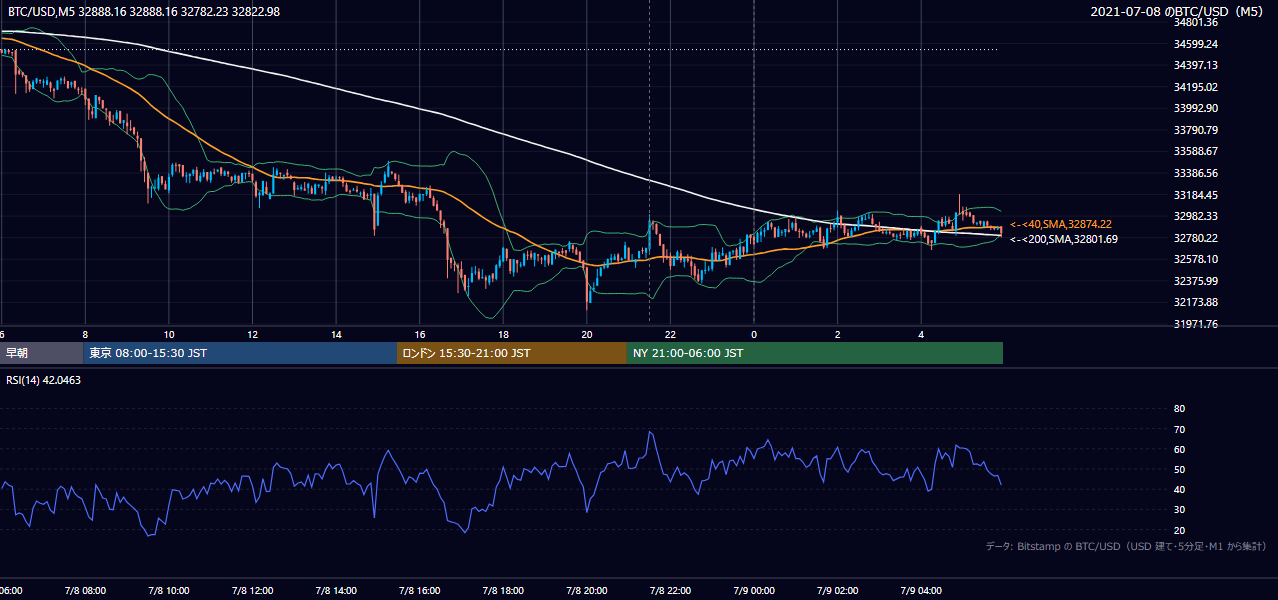This screenshot has height=600, width=1278.
Task: Click the 7/9 04:00 date label
Action: point(922,591)
